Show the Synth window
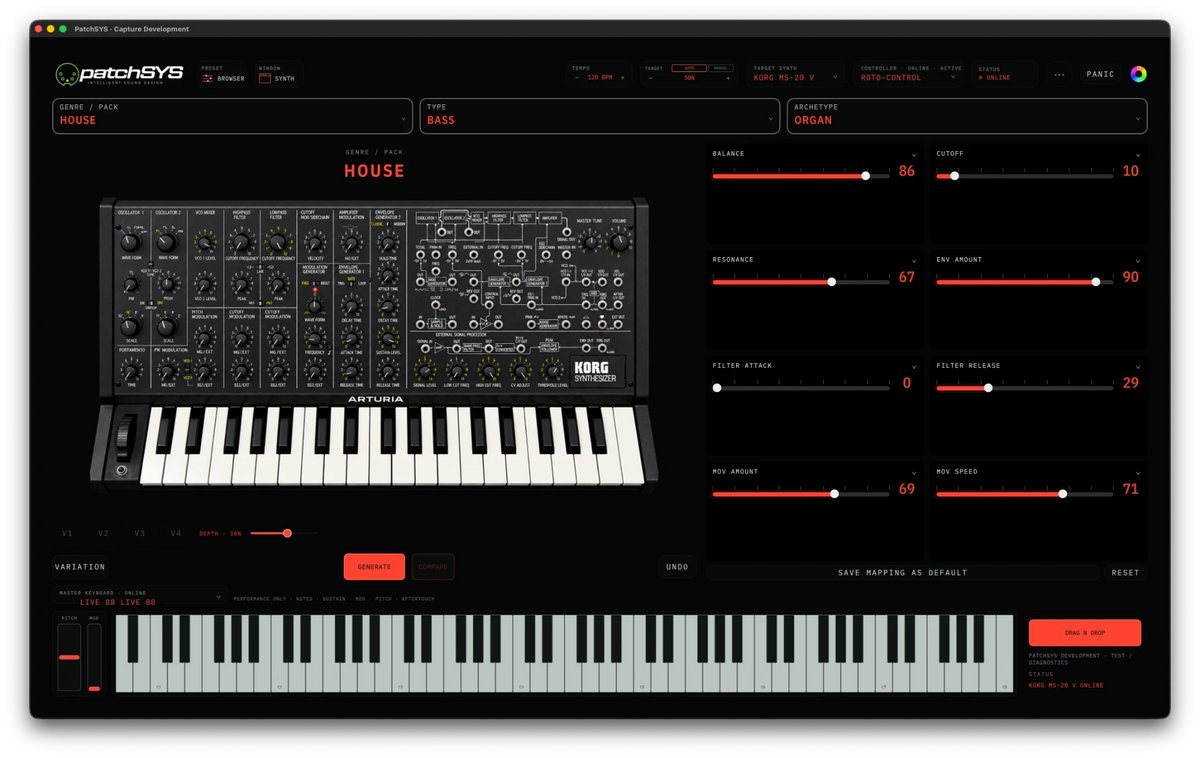 click(x=277, y=78)
